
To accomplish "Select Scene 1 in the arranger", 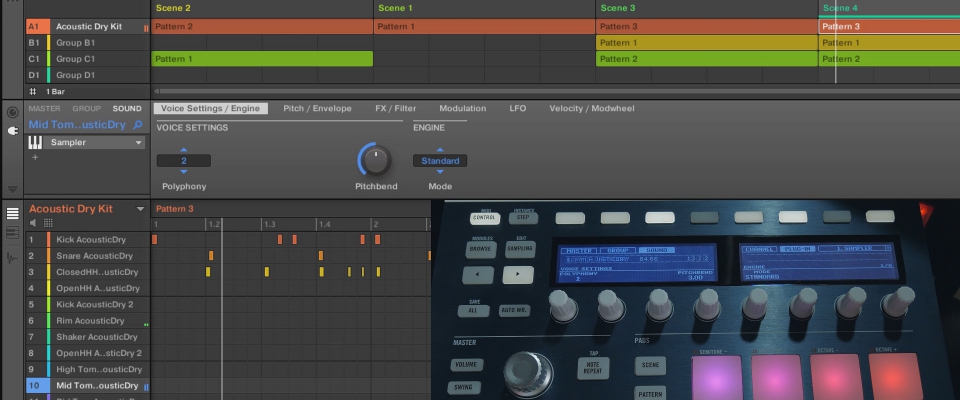I will [396, 8].
